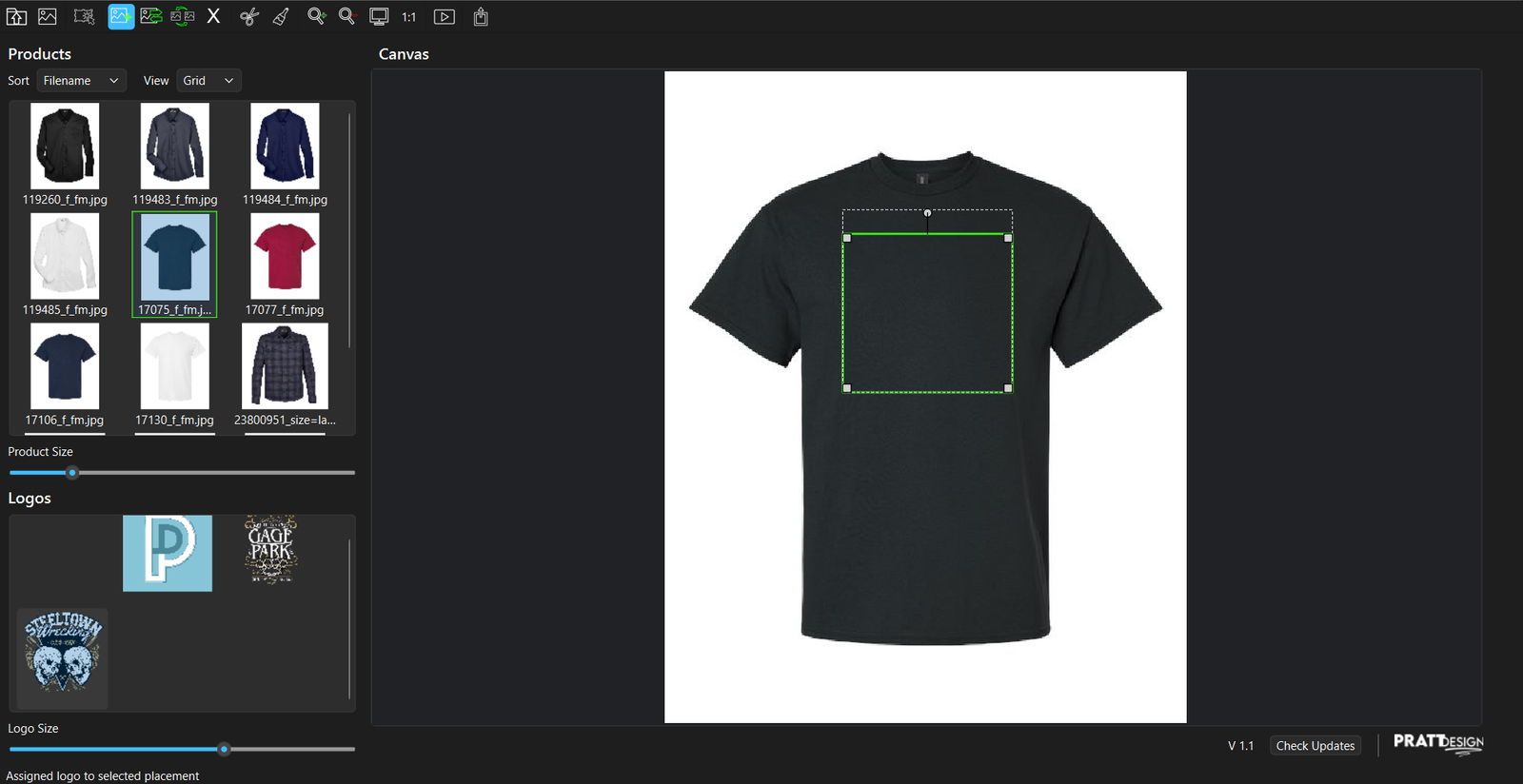Click the play preview icon
The image size is (1523, 784).
pos(444,16)
